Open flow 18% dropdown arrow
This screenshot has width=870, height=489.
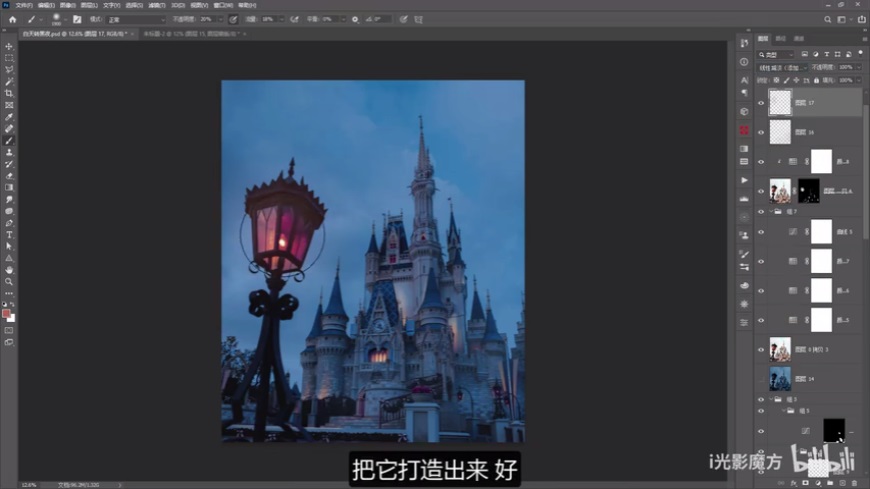(281, 19)
